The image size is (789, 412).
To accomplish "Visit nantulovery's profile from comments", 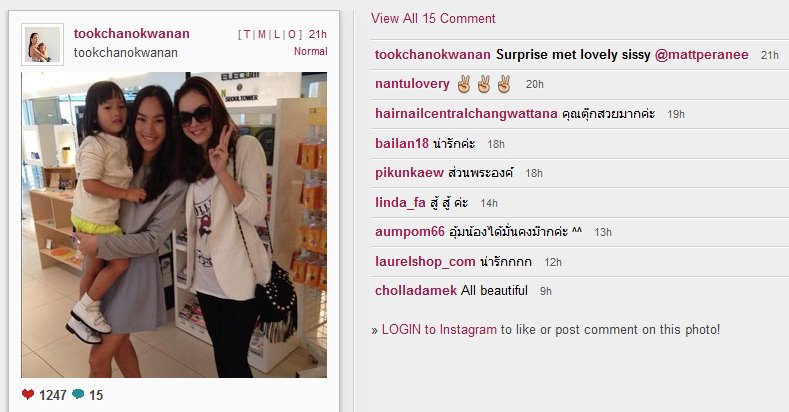I will pyautogui.click(x=412, y=84).
